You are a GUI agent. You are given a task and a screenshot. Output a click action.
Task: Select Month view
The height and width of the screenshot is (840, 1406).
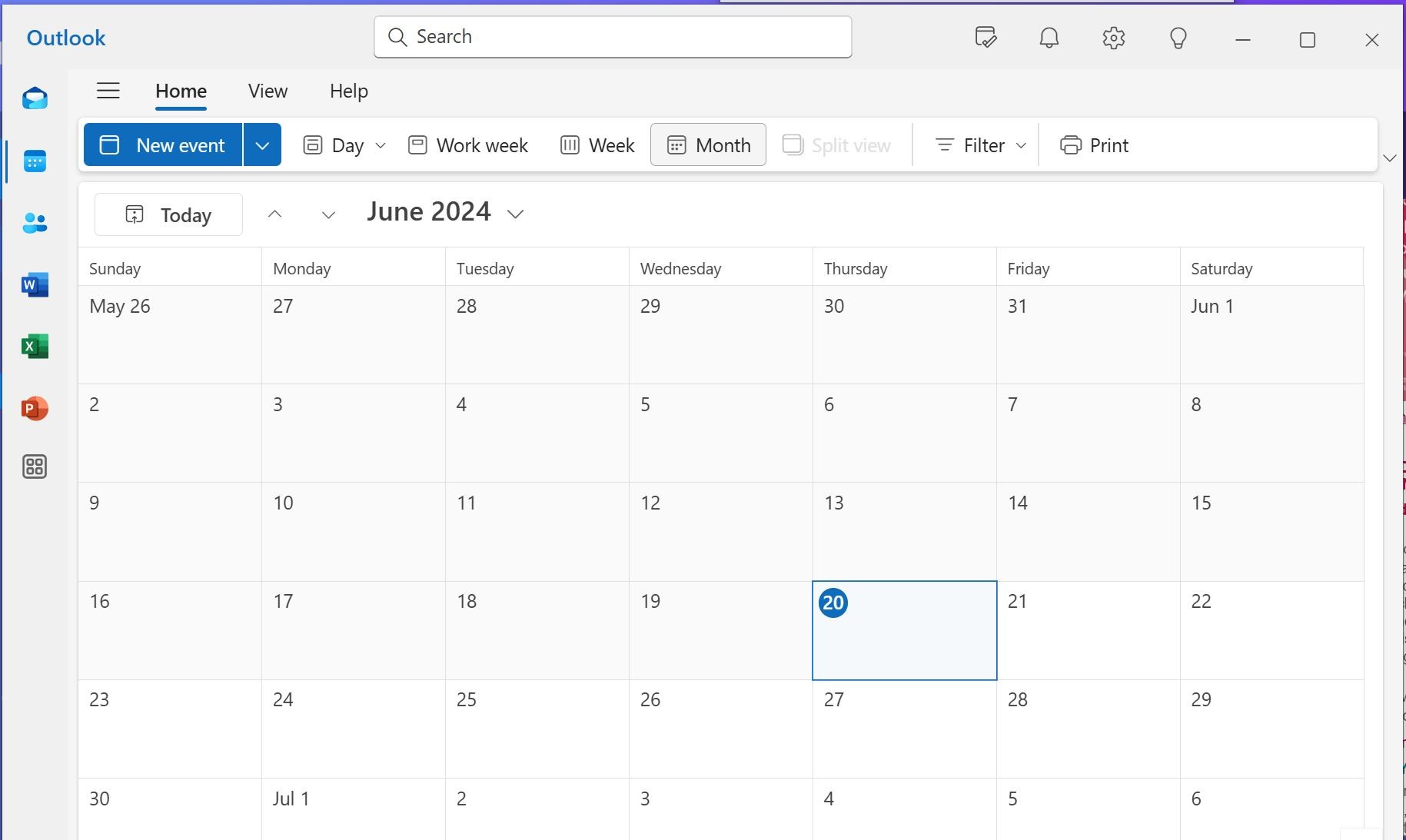(x=708, y=145)
